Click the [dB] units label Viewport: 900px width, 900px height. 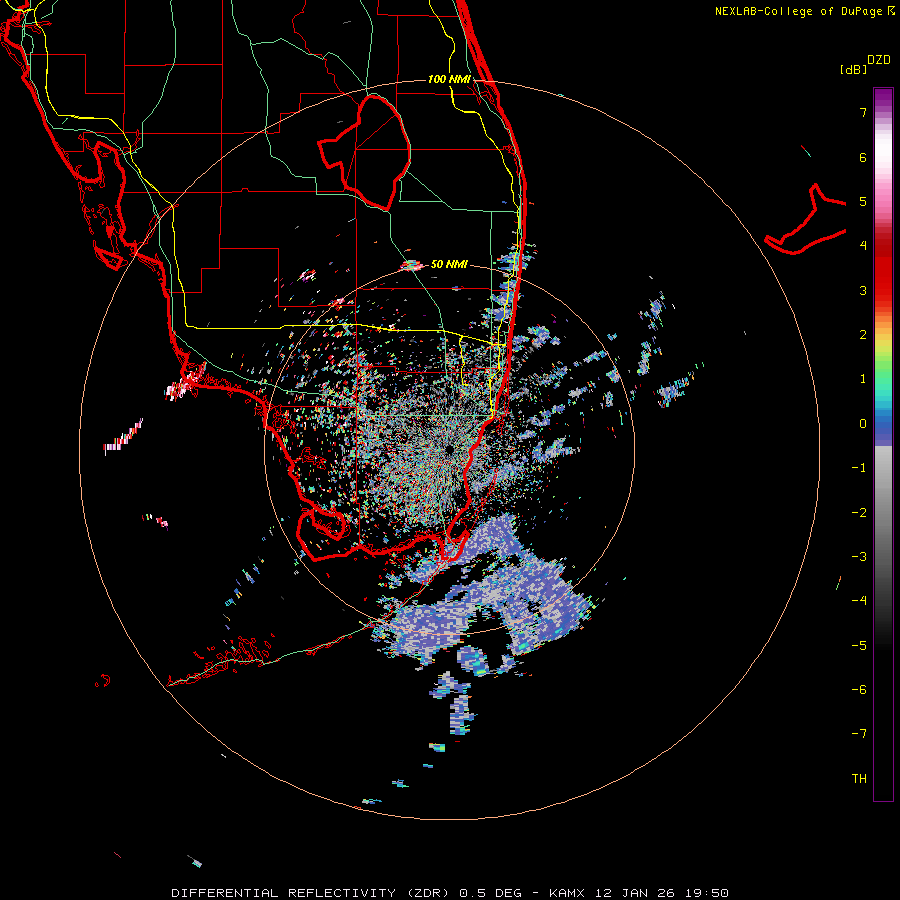point(854,69)
